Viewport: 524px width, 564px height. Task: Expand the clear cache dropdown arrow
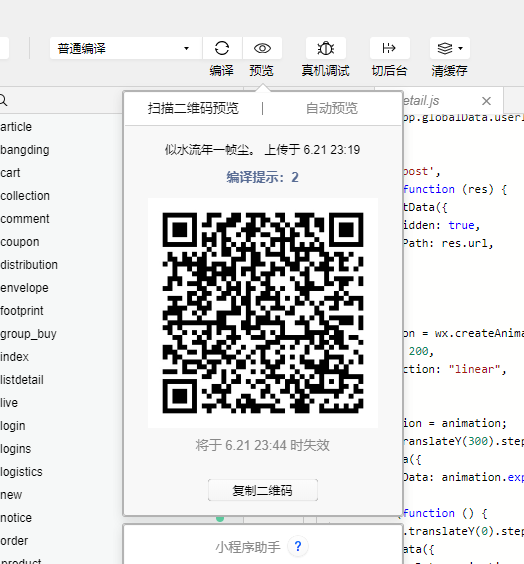pos(461,48)
